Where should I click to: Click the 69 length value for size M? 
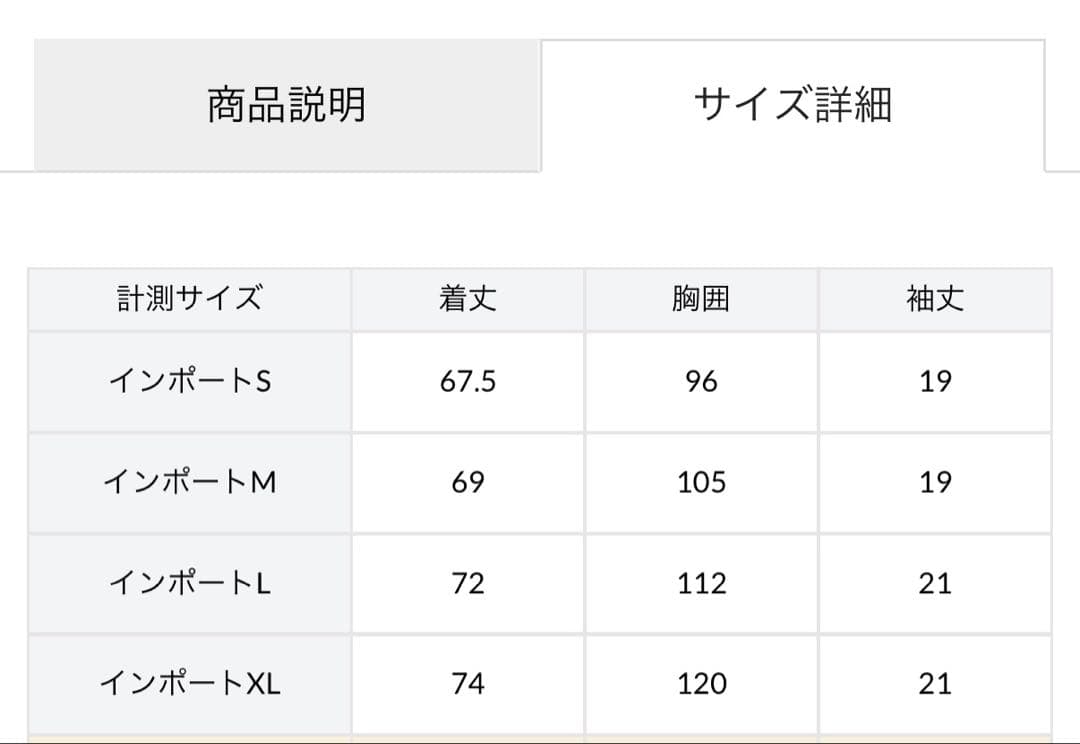(466, 481)
